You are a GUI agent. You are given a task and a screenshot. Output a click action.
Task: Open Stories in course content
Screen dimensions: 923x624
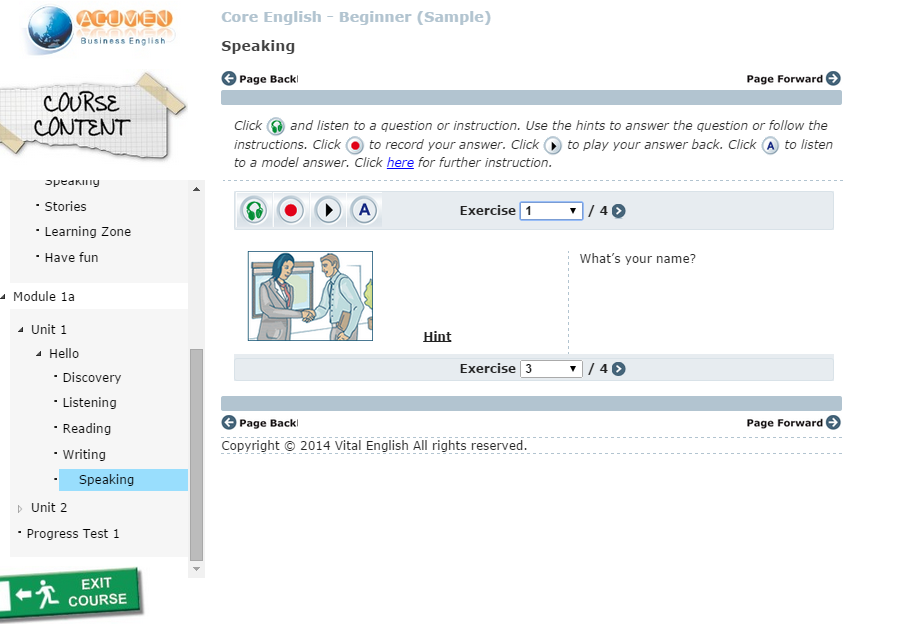(x=65, y=207)
